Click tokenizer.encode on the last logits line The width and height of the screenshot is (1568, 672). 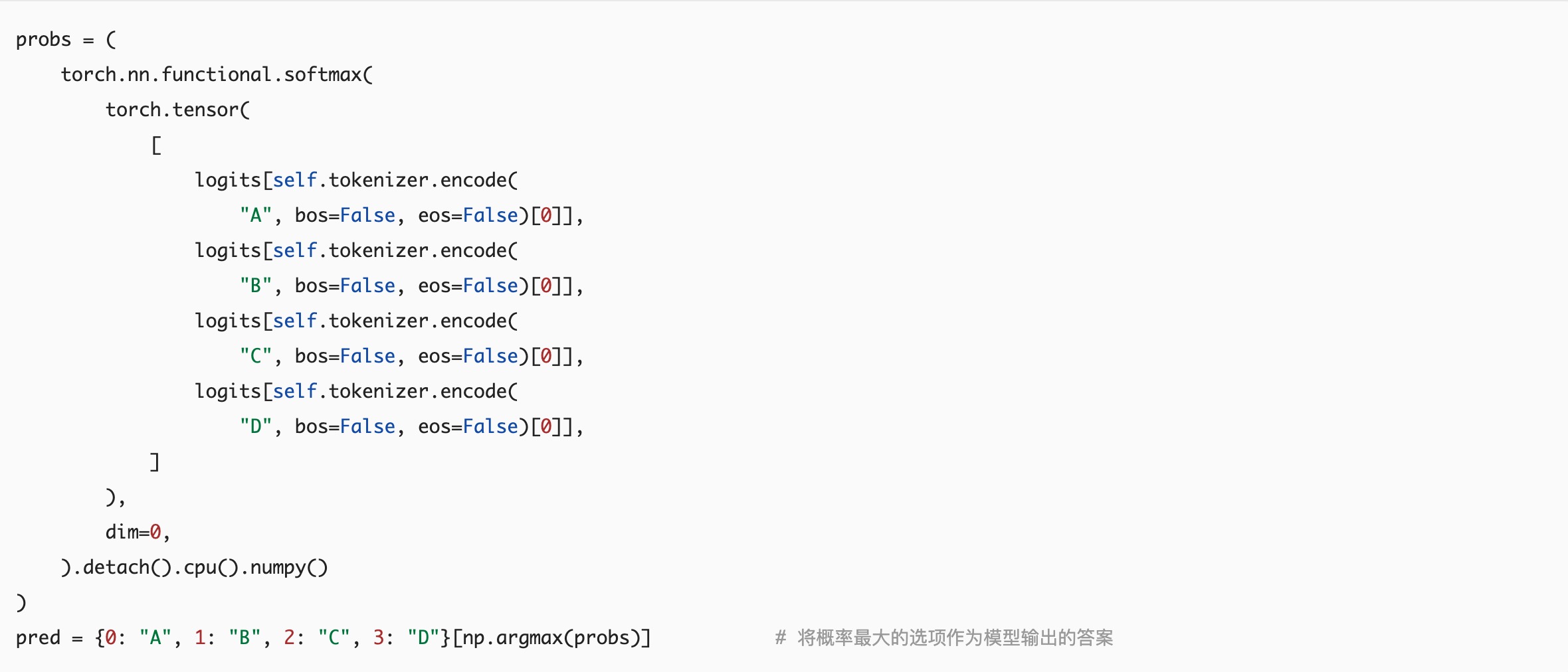point(412,391)
